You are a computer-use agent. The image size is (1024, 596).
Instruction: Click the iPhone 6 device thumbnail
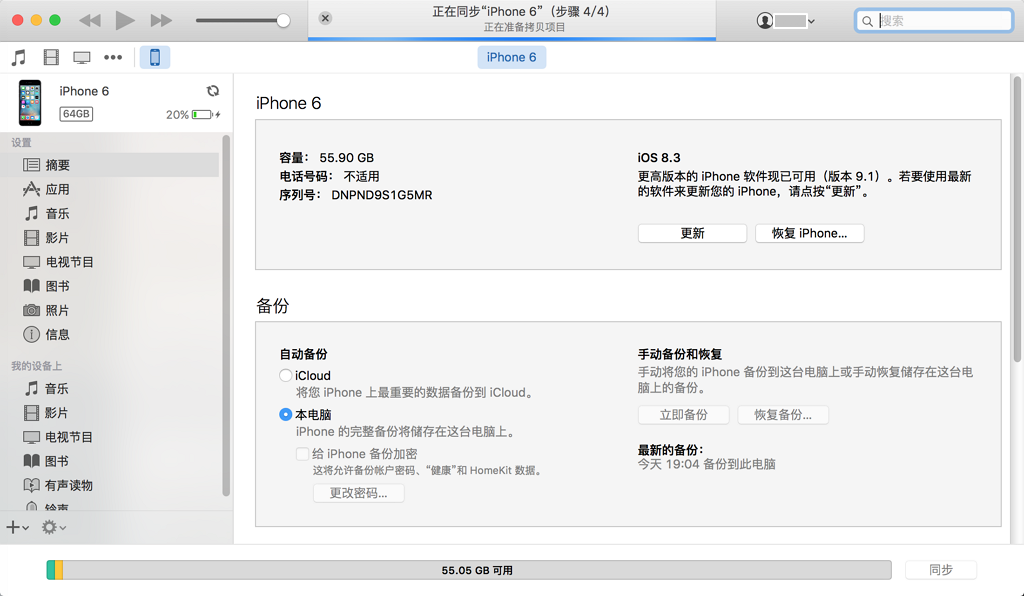[30, 102]
